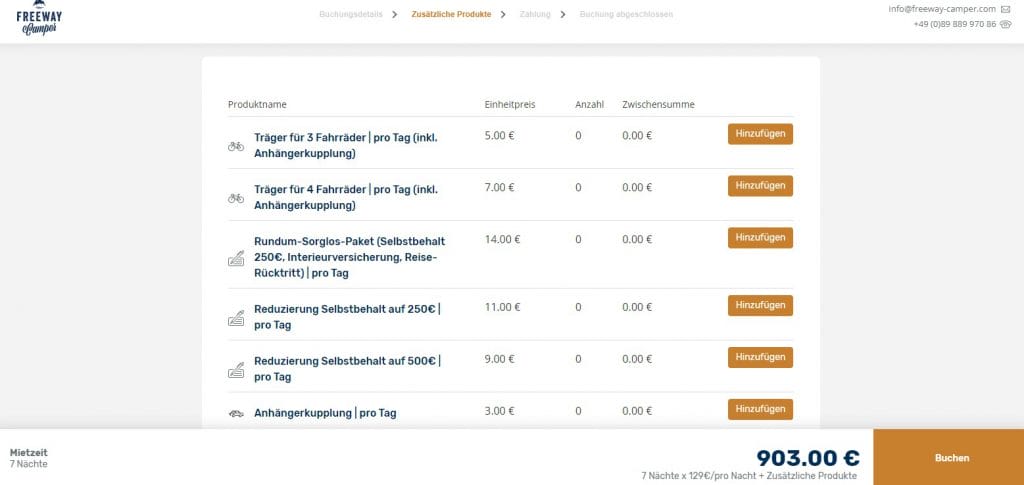Open the Zahlung step
The height and width of the screenshot is (485, 1024).
535,14
